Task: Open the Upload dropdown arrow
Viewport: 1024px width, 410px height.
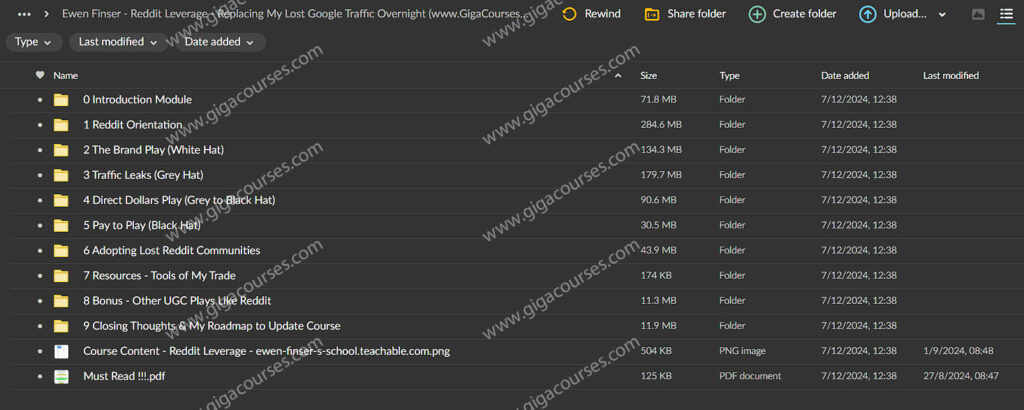Action: [942, 14]
